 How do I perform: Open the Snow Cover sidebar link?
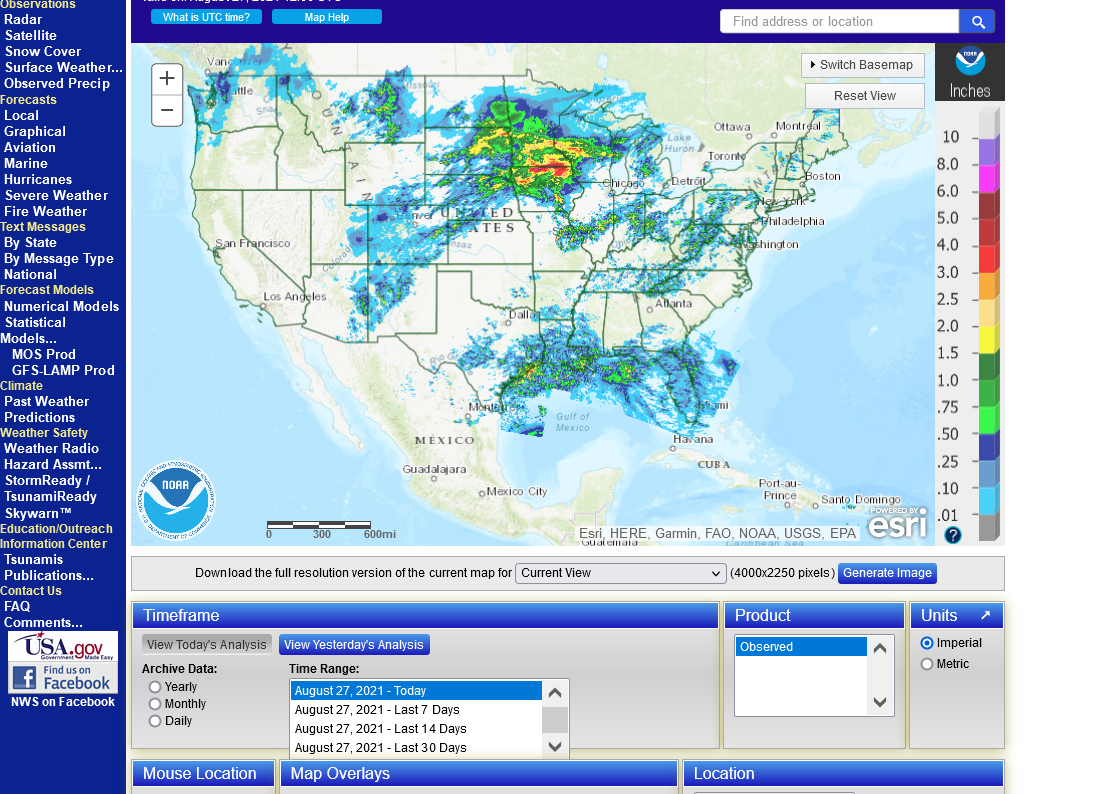coord(43,52)
